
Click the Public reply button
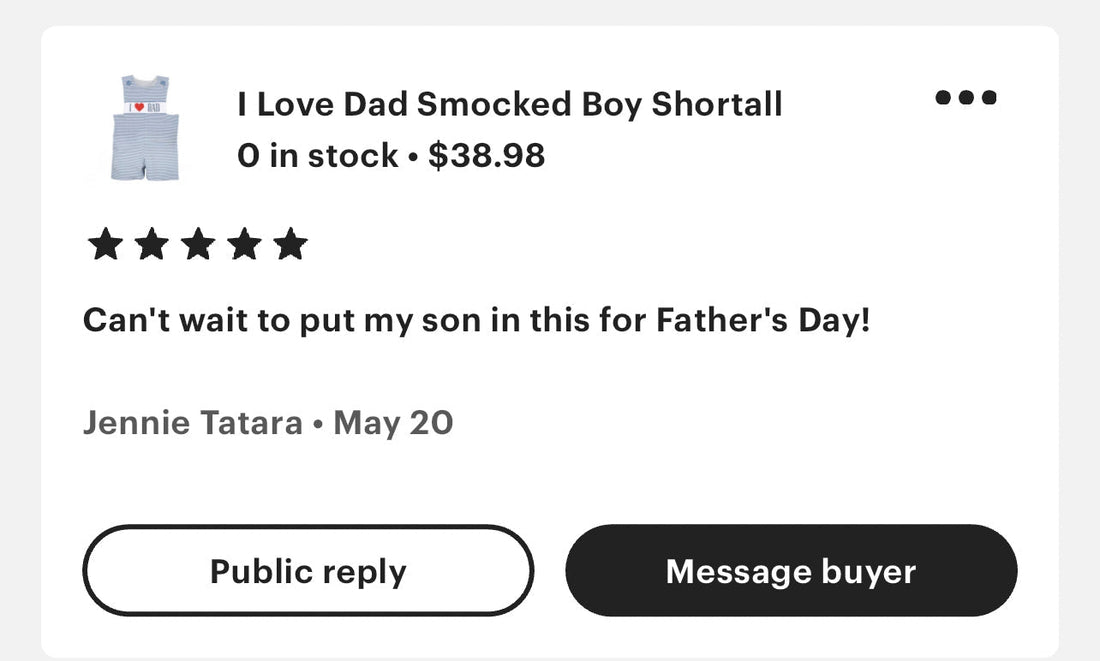pos(308,570)
